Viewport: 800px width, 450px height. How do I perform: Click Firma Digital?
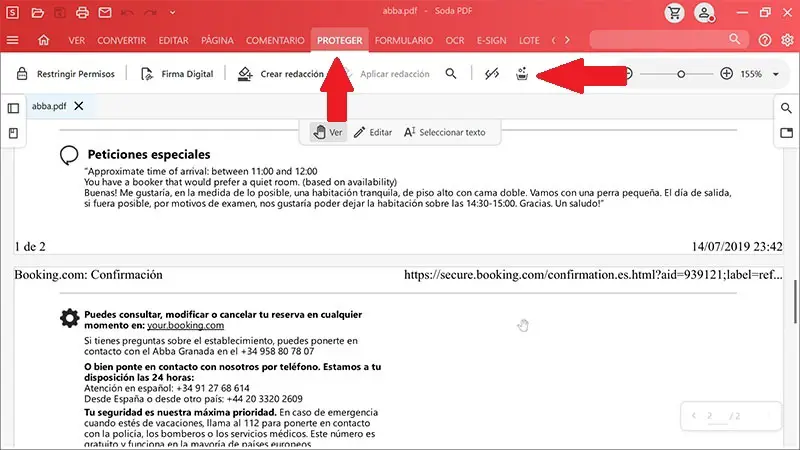pyautogui.click(x=177, y=74)
